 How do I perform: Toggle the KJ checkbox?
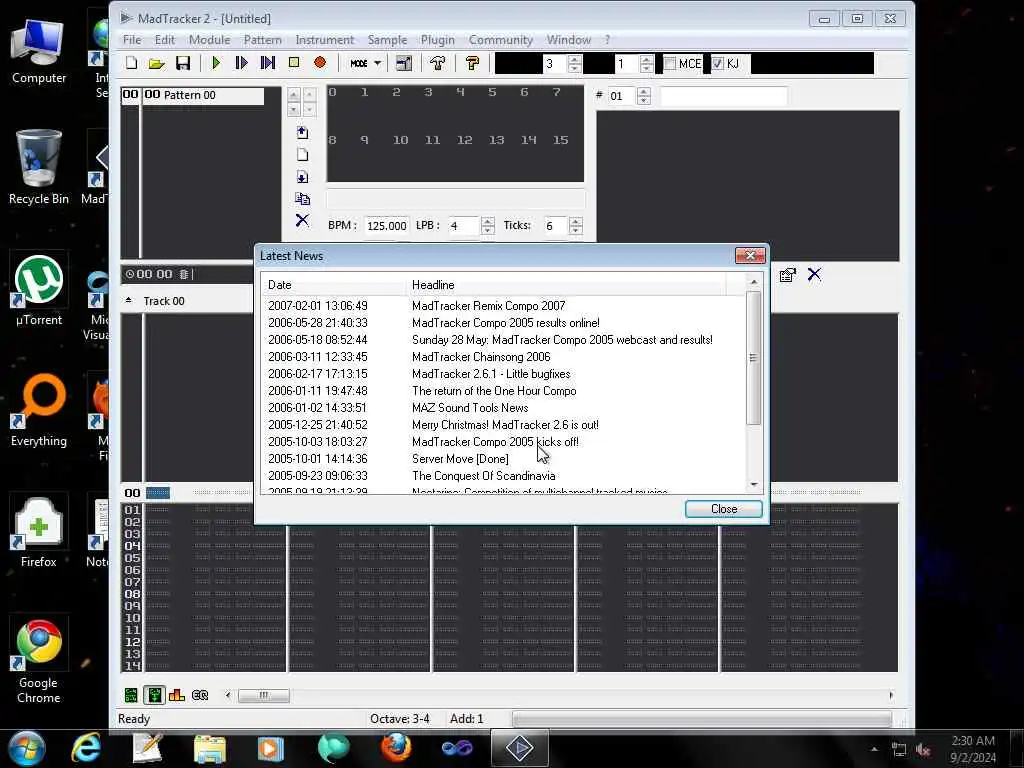(x=718, y=63)
